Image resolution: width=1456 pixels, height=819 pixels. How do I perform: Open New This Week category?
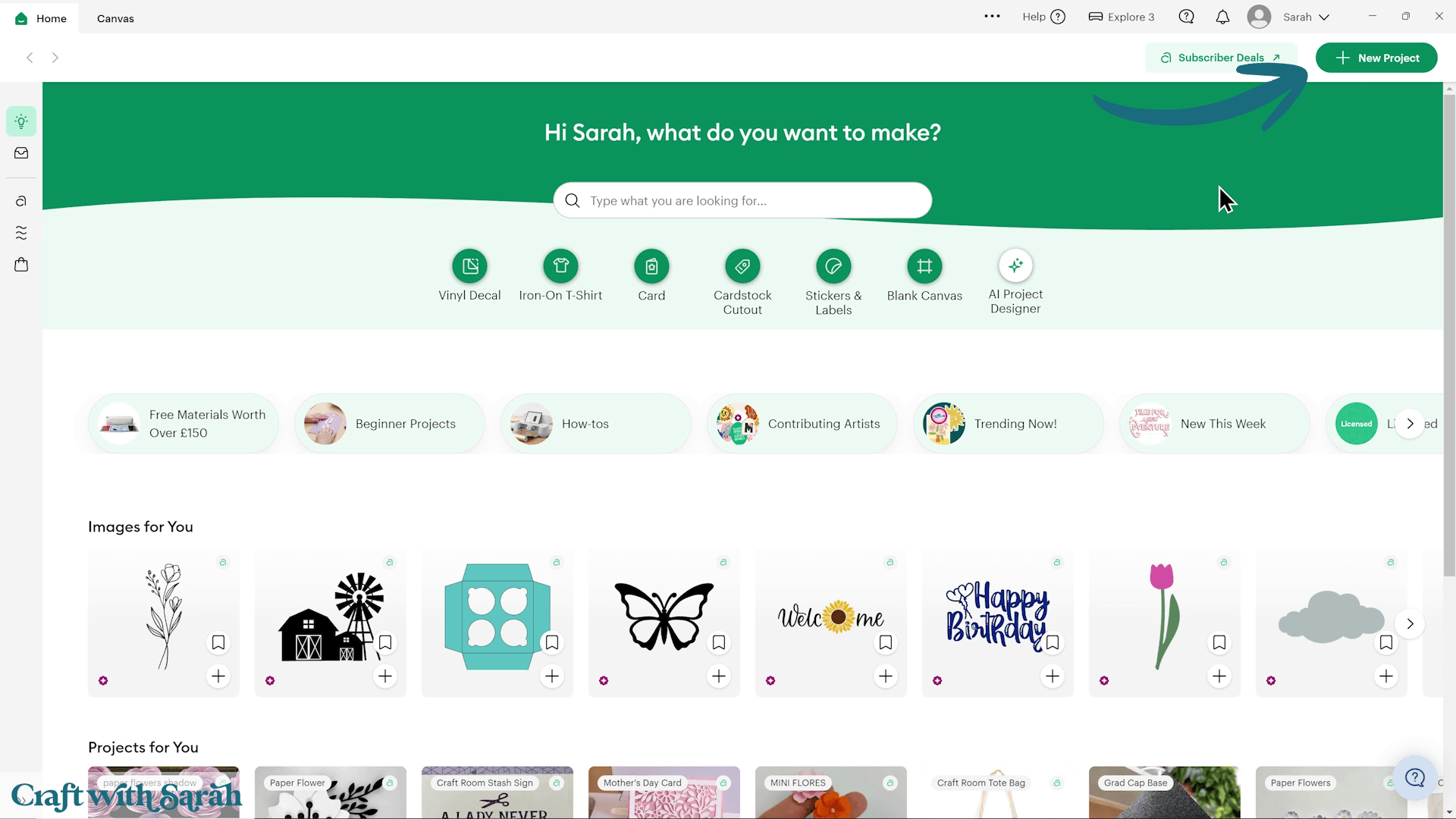[x=1215, y=424]
